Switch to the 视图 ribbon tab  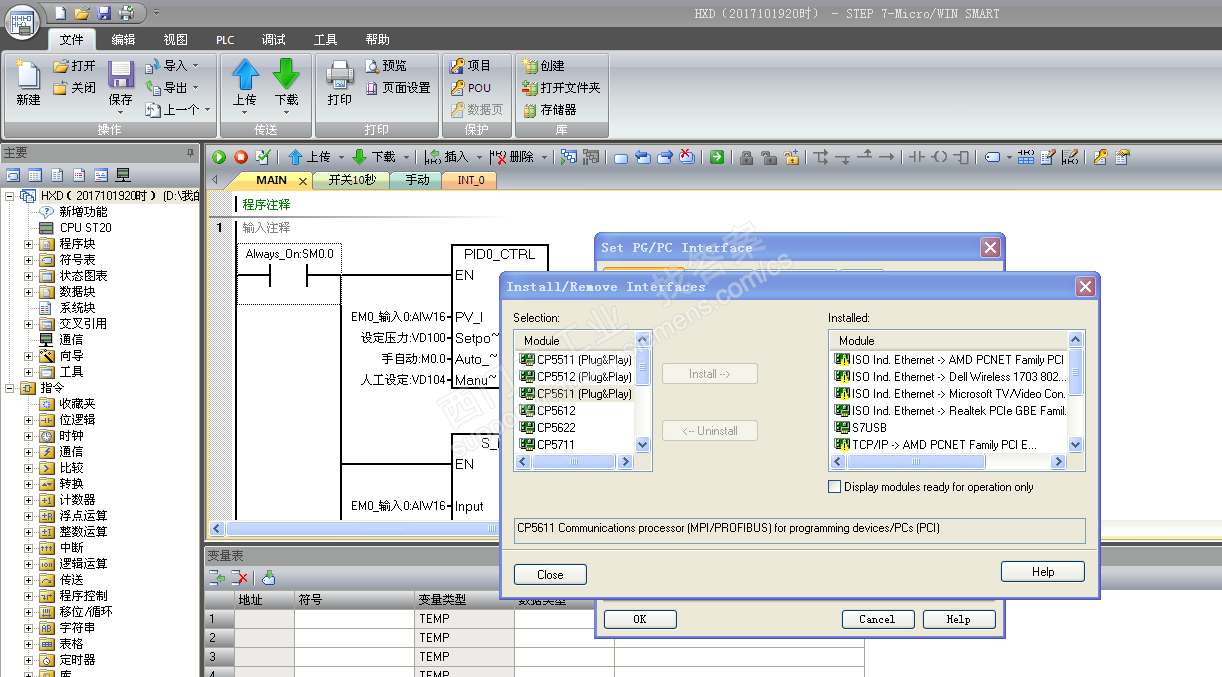(175, 40)
